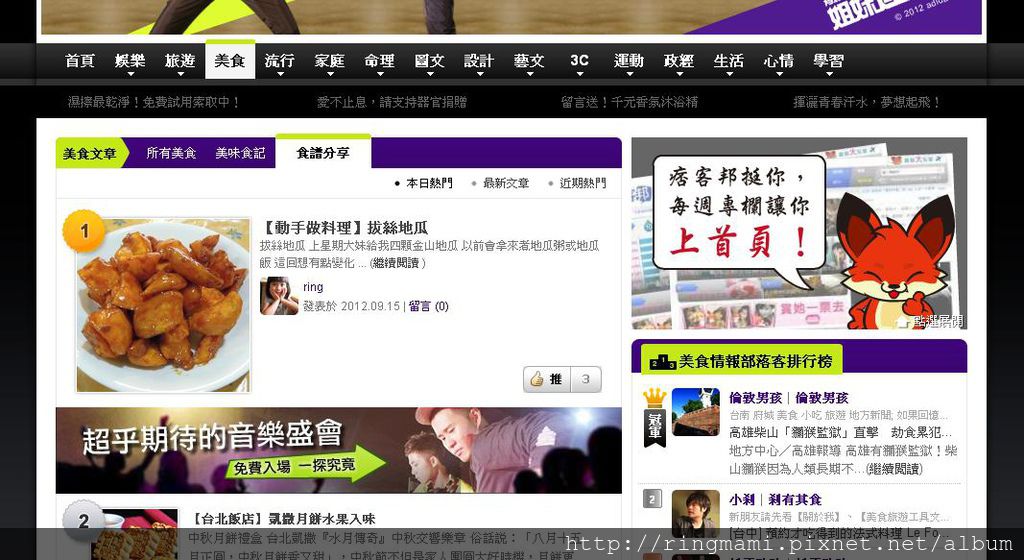
Task: Open the 留言送千元香氛沐浴精 promo link
Action: tap(630, 102)
